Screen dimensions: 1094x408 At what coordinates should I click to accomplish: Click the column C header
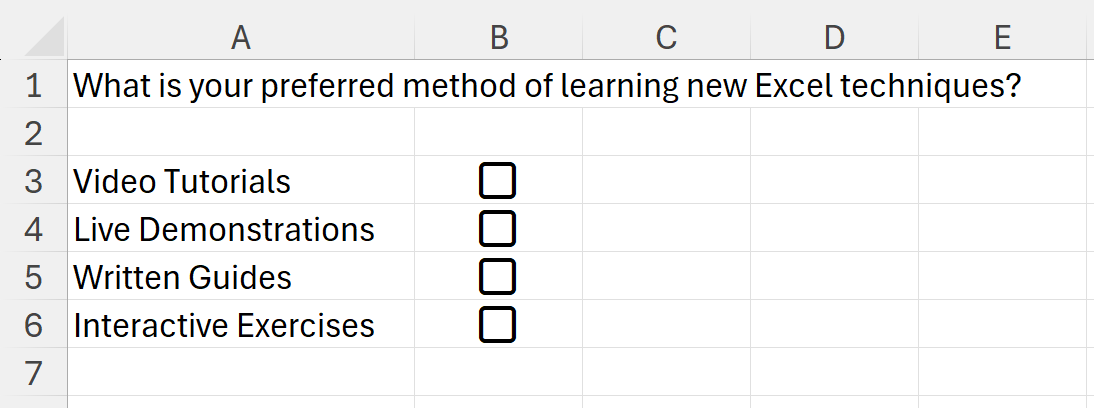[x=666, y=38]
